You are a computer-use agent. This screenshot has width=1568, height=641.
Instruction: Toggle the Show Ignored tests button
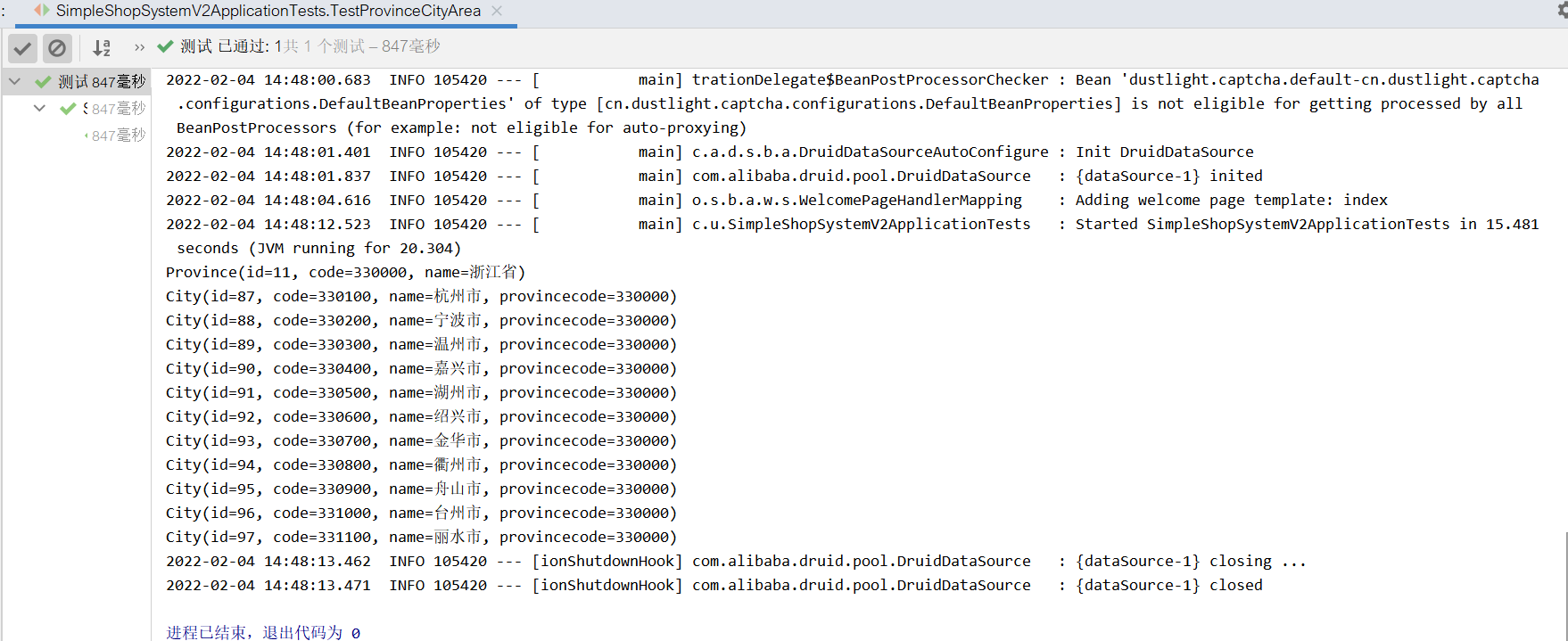pos(57,47)
